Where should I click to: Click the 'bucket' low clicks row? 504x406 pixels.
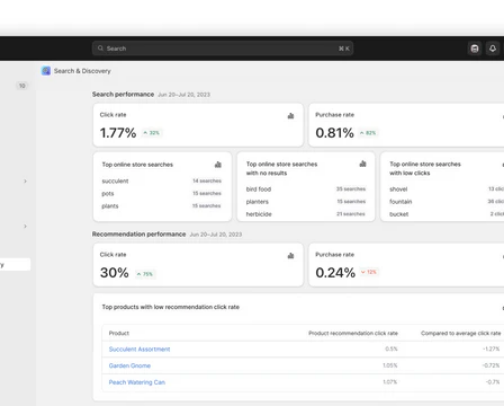click(x=447, y=214)
